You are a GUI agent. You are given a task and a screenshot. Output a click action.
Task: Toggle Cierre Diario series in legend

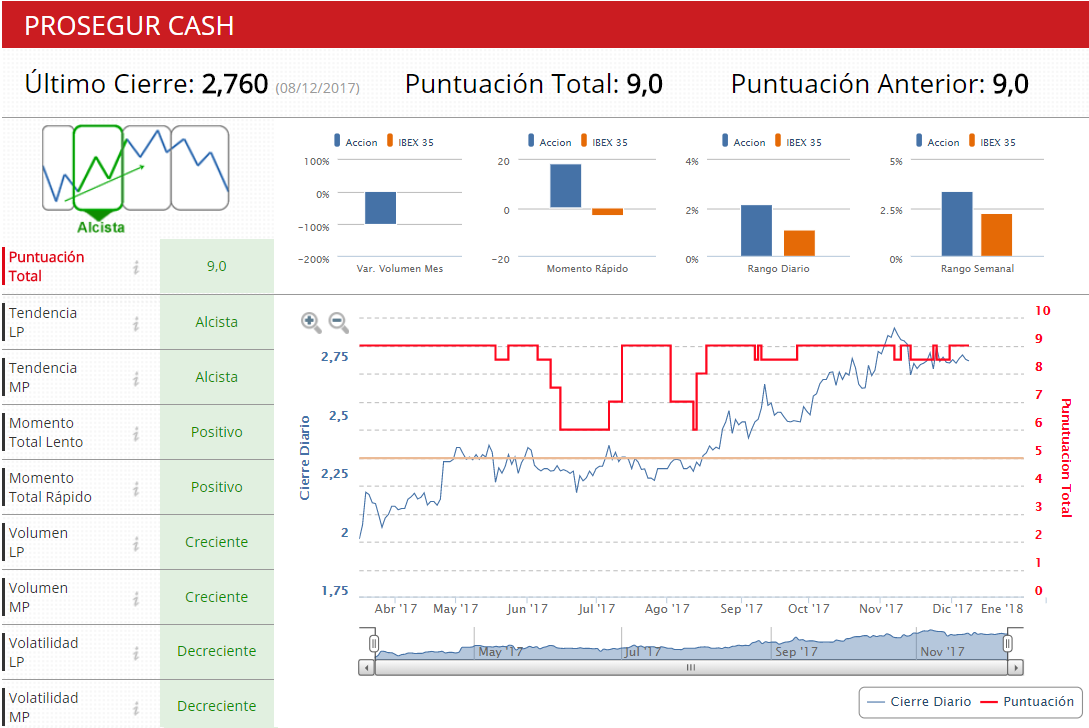(920, 702)
